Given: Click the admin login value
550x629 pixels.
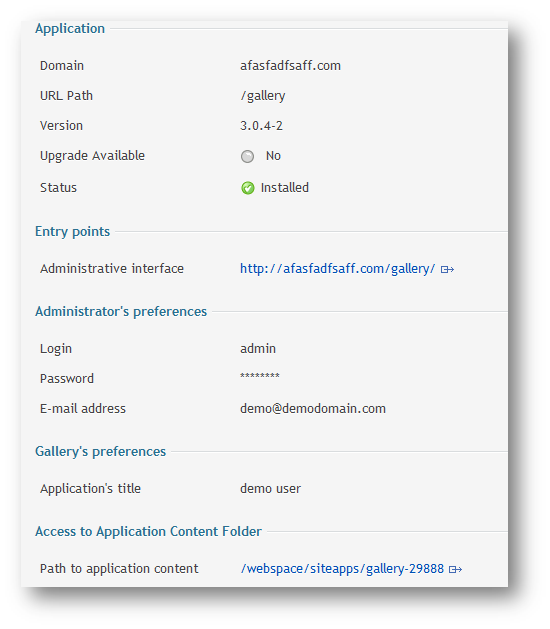Looking at the screenshot, I should [x=258, y=348].
